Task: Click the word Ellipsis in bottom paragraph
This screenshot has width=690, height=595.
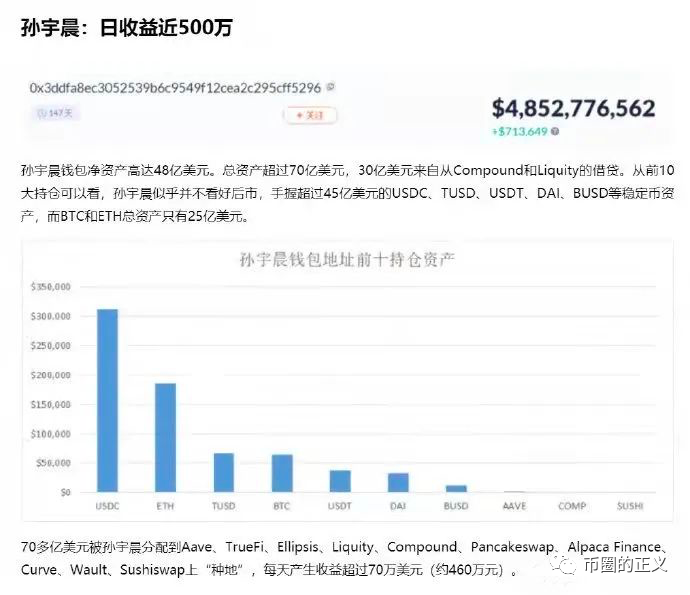Action: (x=297, y=547)
